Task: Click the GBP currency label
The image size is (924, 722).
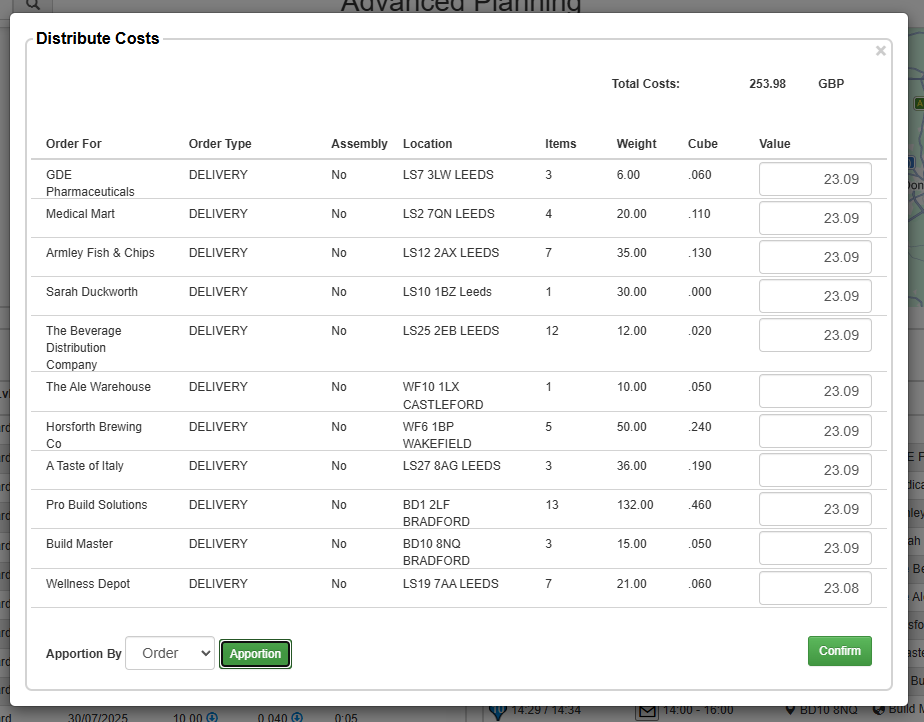Action: pyautogui.click(x=831, y=84)
